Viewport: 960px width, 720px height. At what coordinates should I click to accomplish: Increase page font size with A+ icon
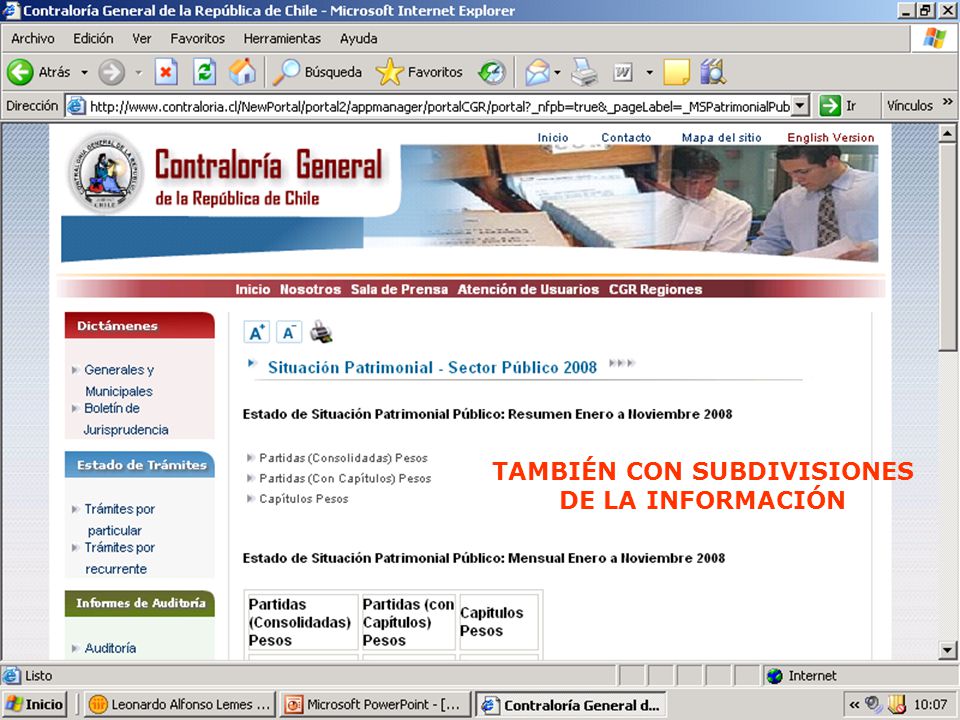[257, 332]
